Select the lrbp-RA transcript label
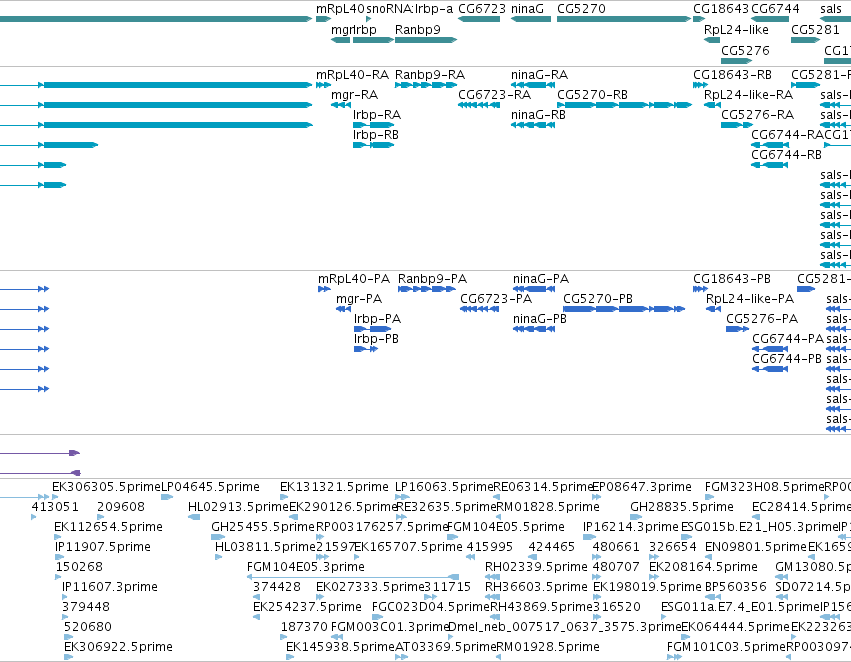The image size is (851, 662). [x=377, y=115]
